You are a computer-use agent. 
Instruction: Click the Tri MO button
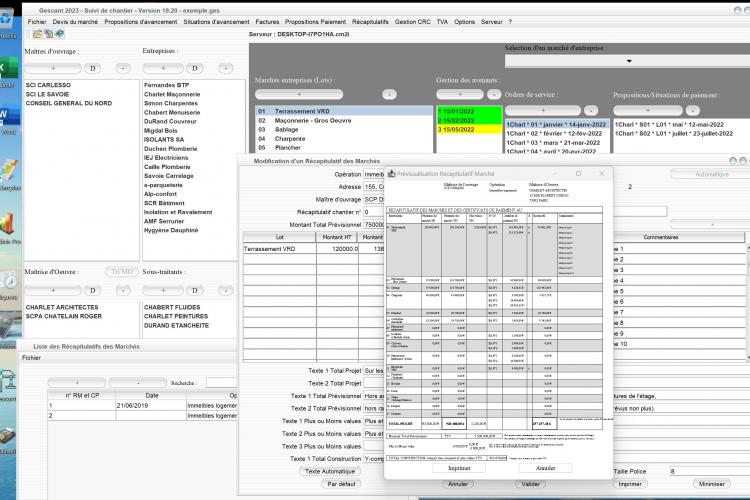[x=121, y=272]
